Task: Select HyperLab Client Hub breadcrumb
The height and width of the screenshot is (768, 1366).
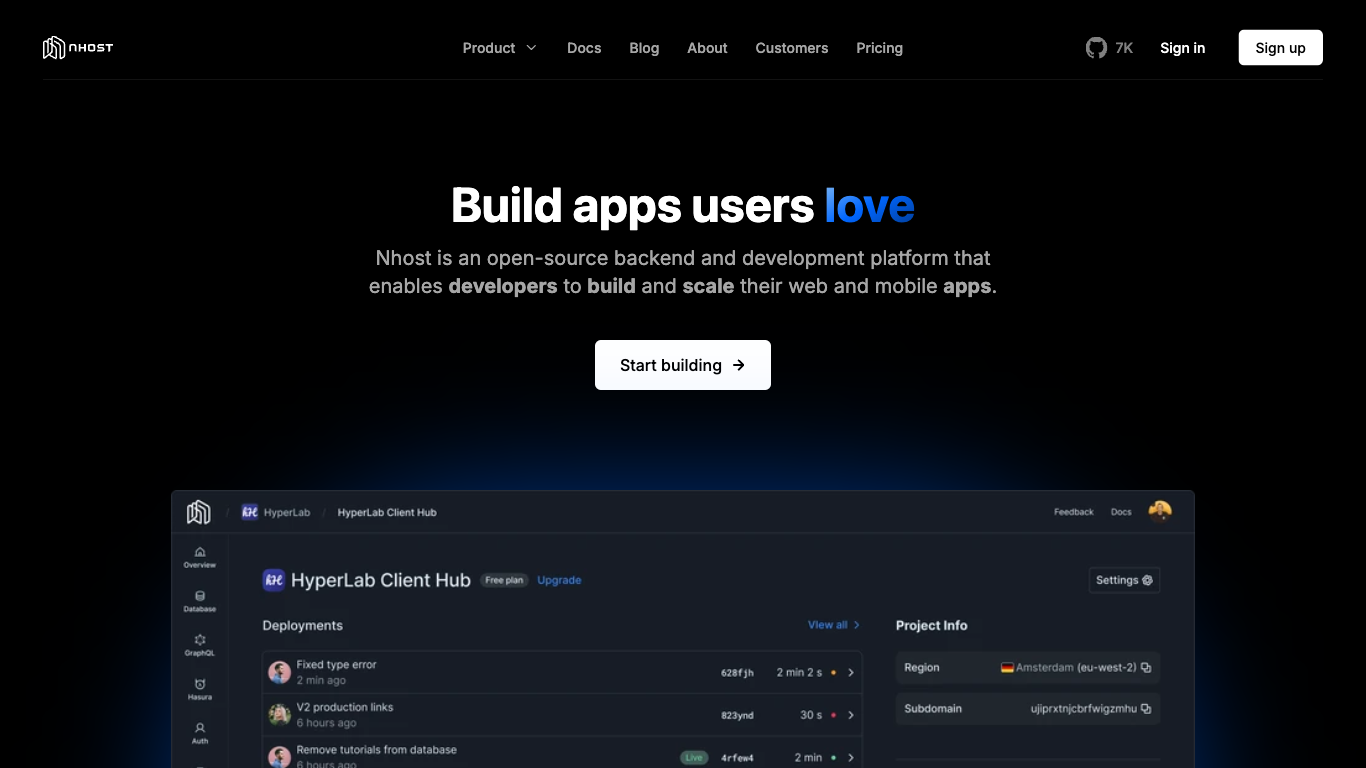Action: pos(387,512)
